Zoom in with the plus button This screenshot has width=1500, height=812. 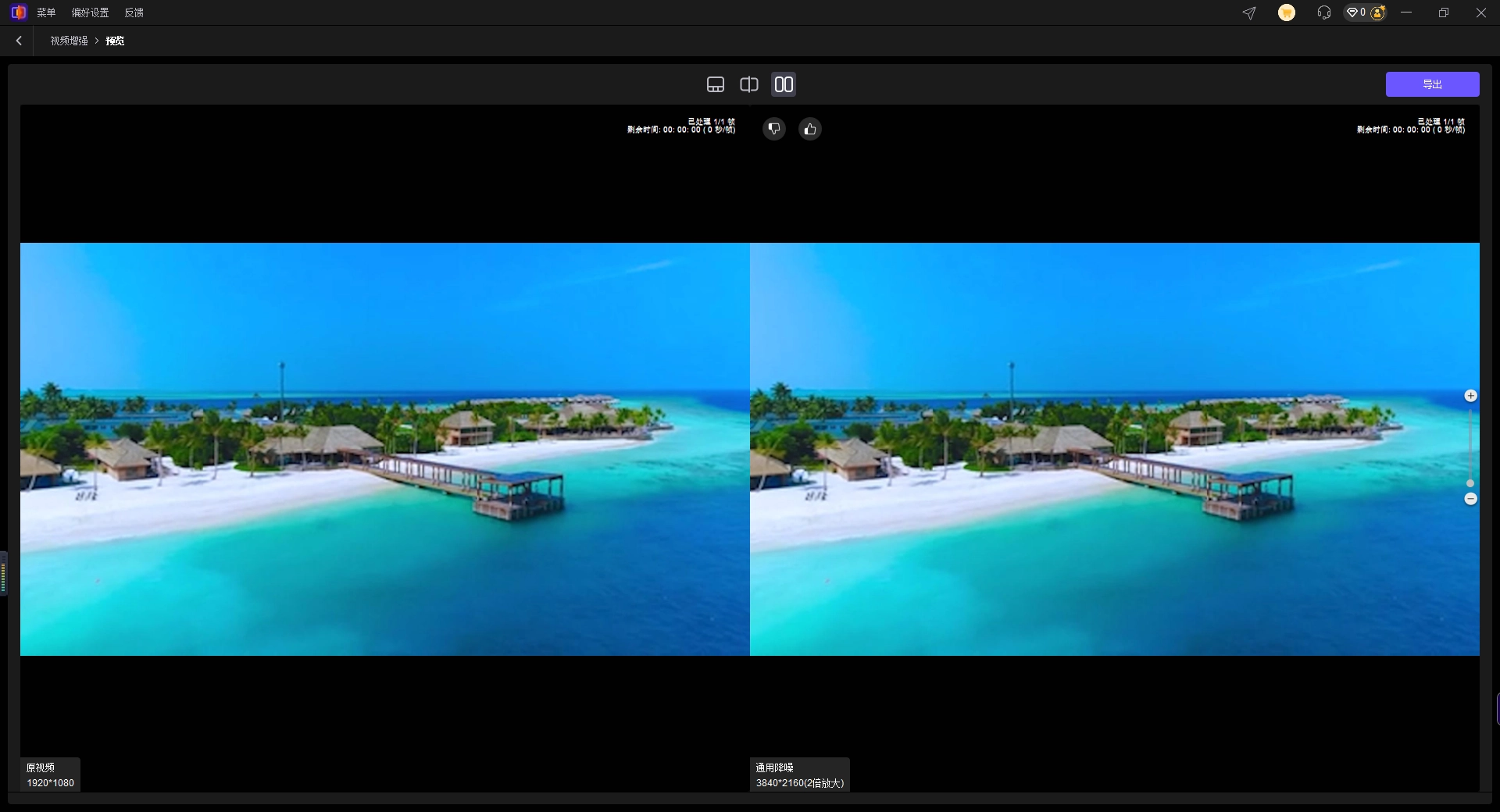(1470, 396)
